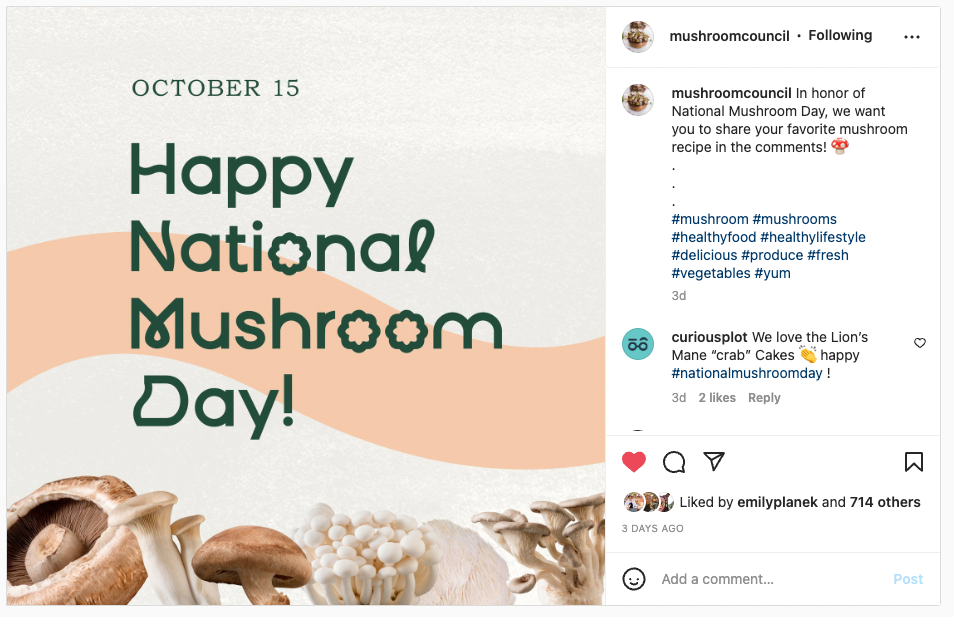Open the emoji picker smiley icon
The height and width of the screenshot is (617, 954).
pos(634,579)
